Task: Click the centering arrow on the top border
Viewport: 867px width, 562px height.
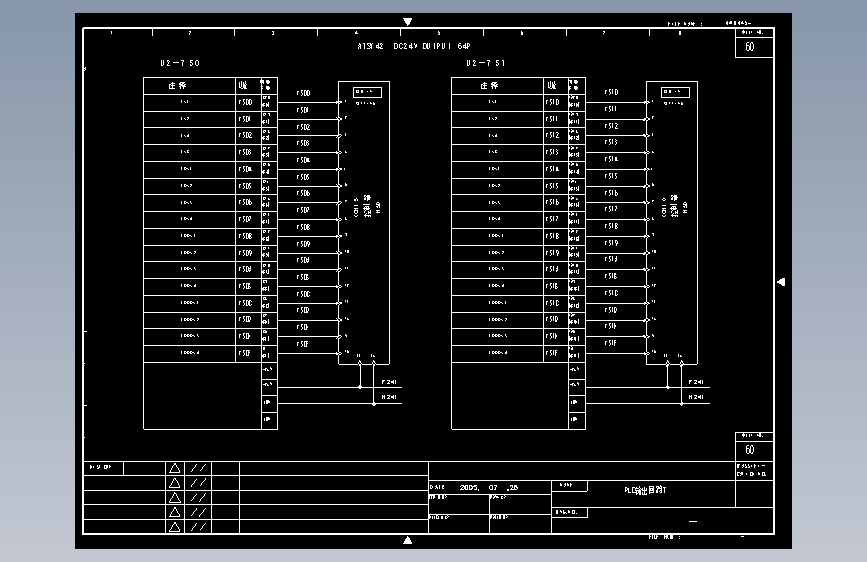Action: coord(408,22)
